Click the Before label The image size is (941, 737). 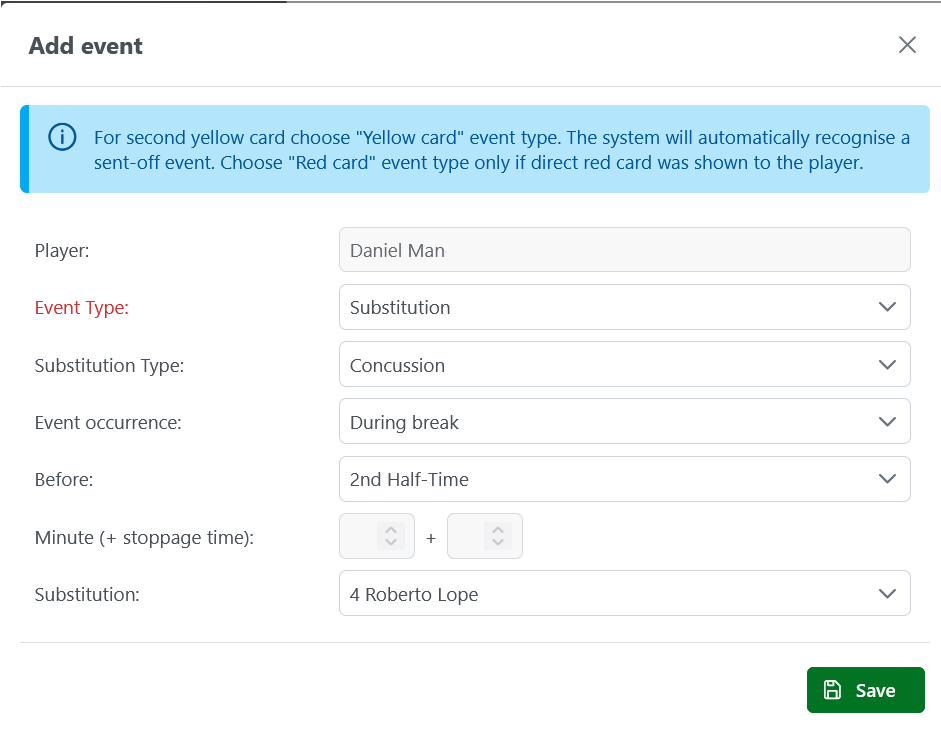tap(64, 480)
